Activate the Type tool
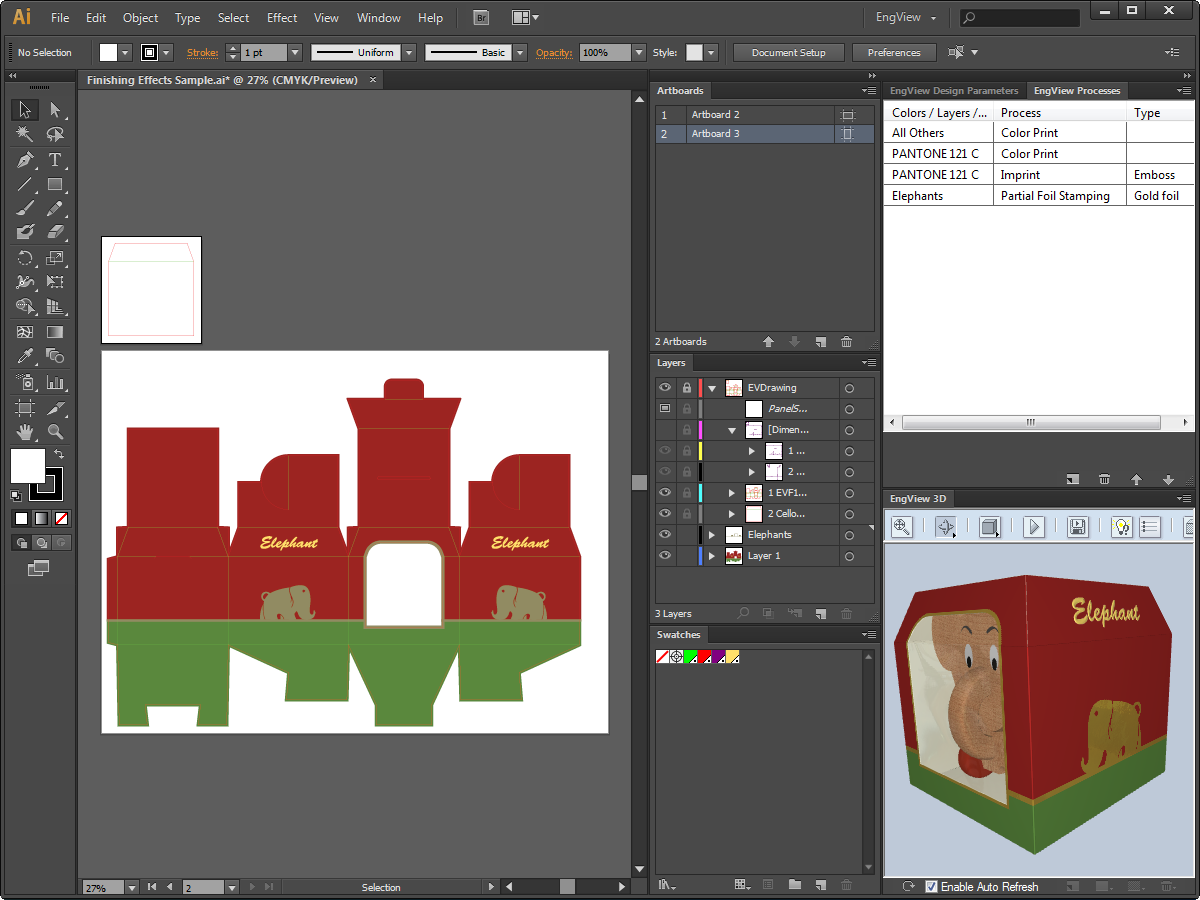This screenshot has height=900, width=1200. [57, 160]
